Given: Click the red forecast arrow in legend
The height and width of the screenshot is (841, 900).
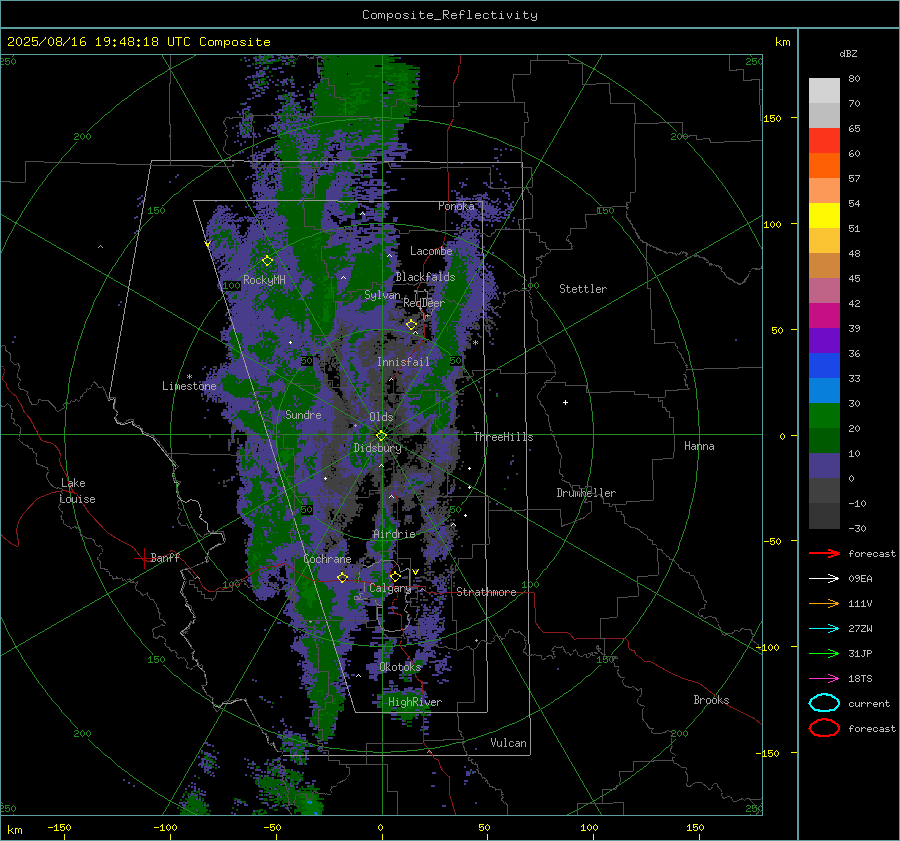Looking at the screenshot, I should click(x=824, y=553).
